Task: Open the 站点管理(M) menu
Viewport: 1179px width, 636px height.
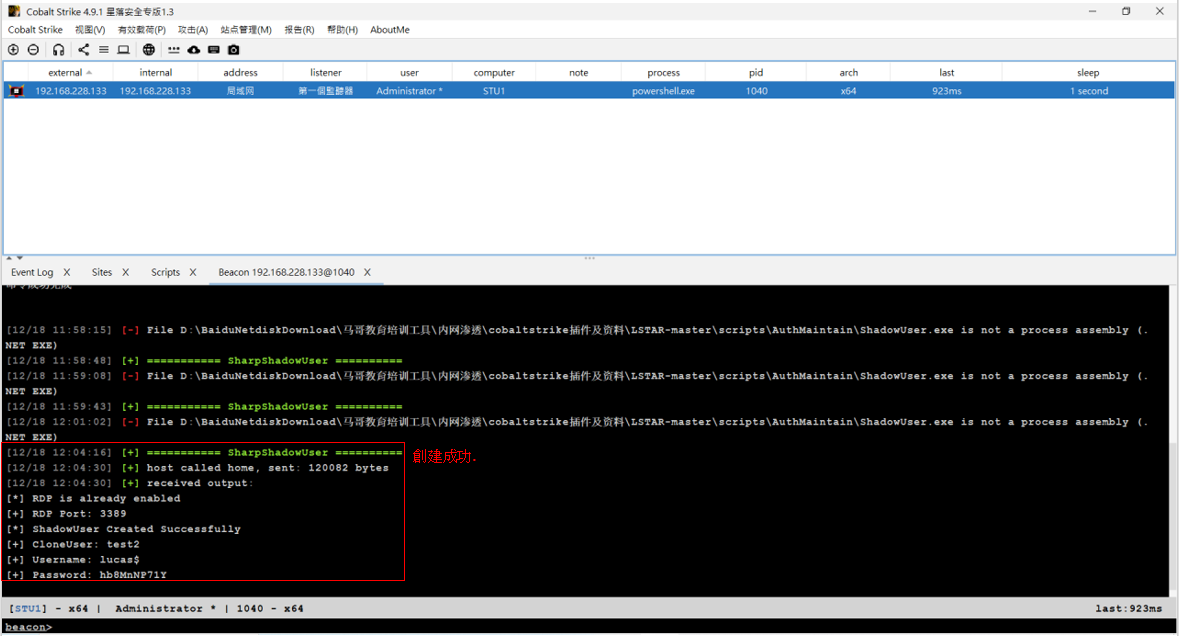Action: point(246,30)
